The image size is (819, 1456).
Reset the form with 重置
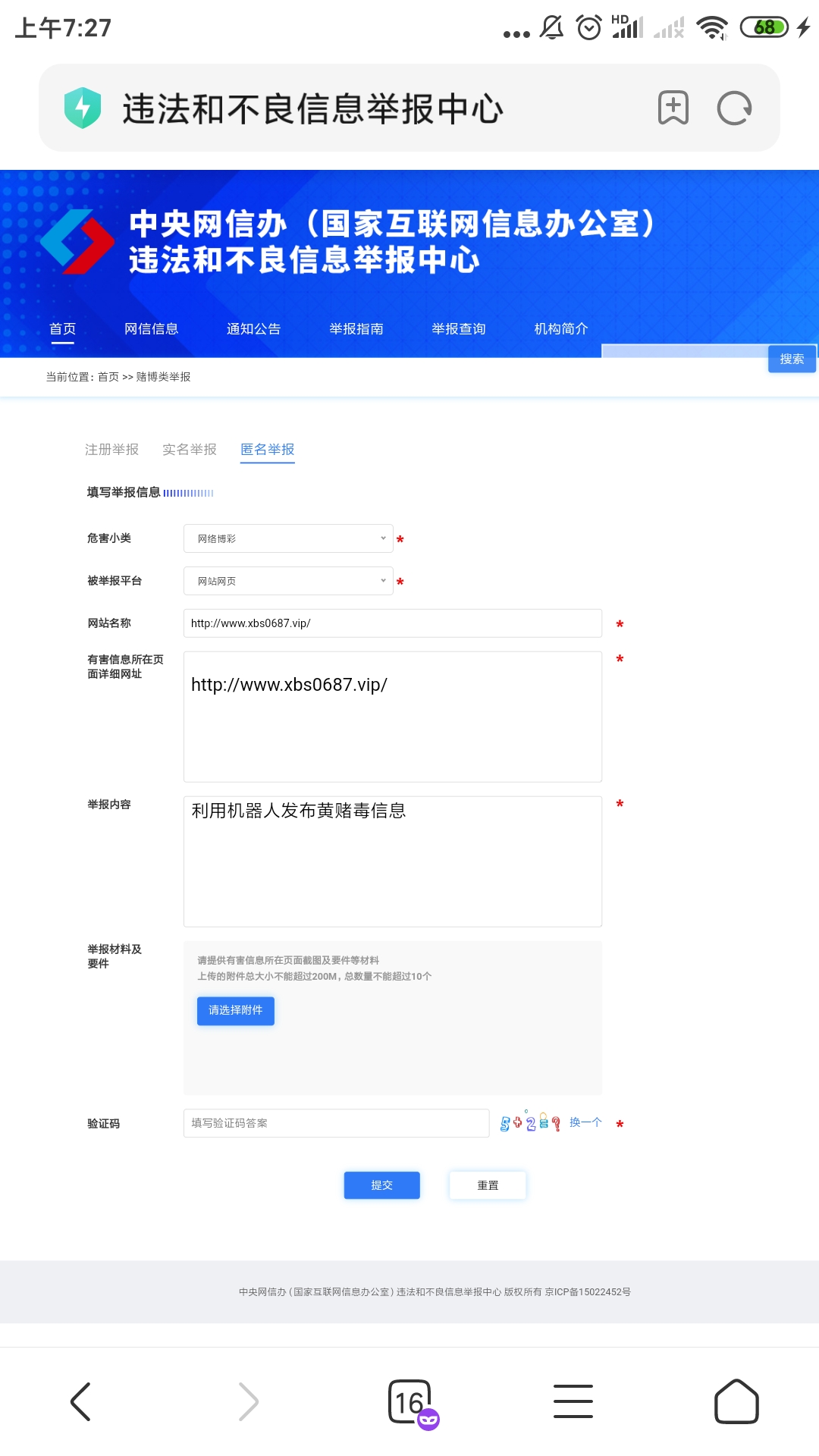[x=488, y=1185]
